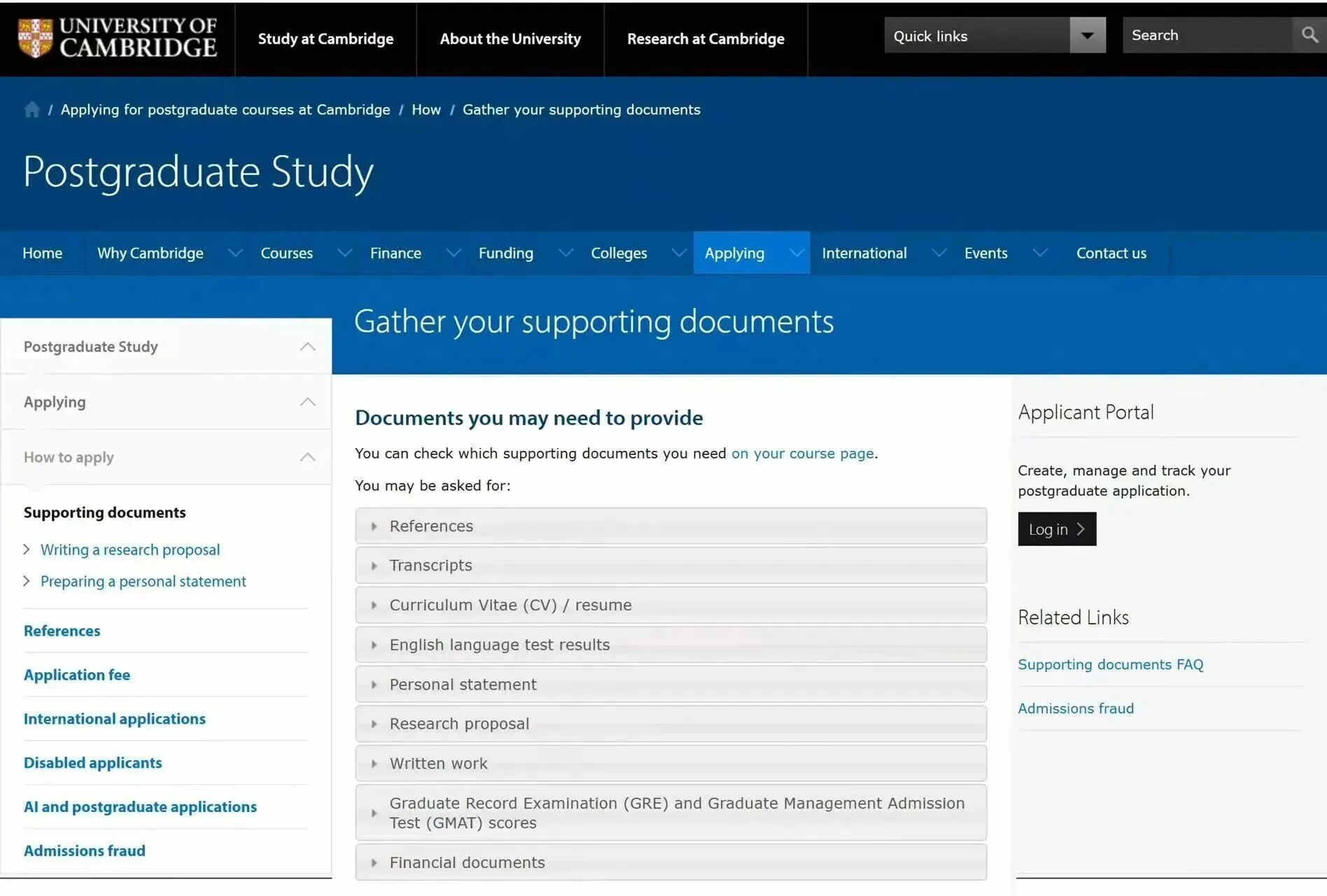Click into the Search input field
The height and width of the screenshot is (896, 1327).
(1207, 35)
